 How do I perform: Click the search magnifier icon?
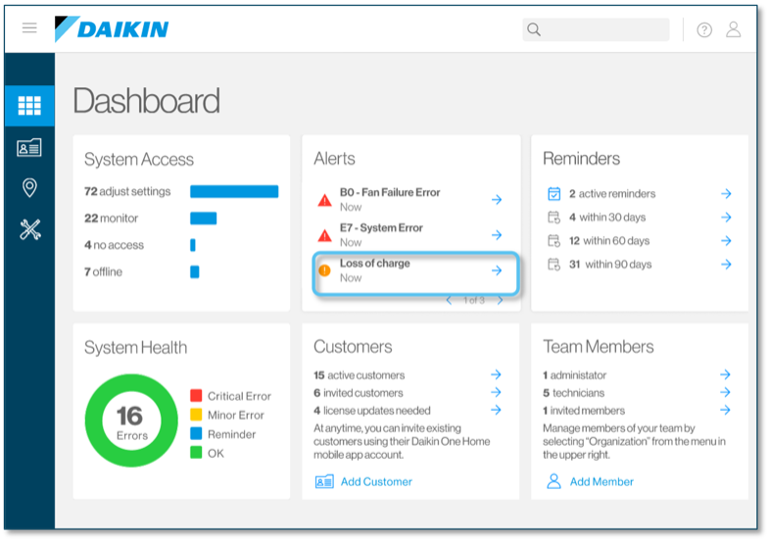click(534, 30)
